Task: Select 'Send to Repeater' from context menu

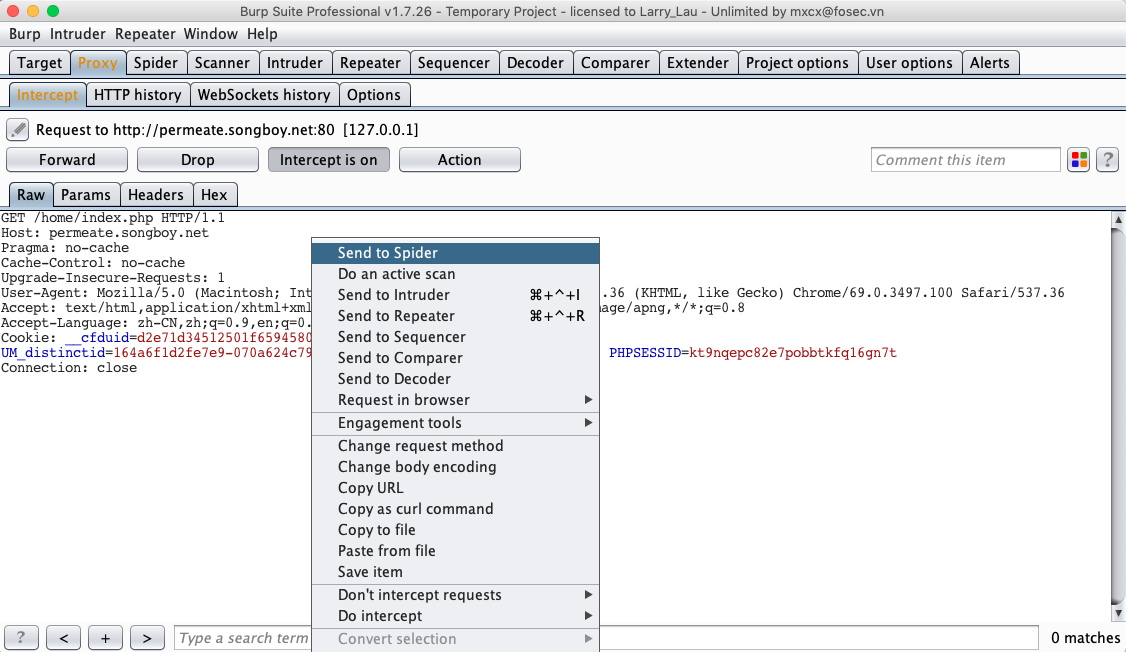Action: point(396,316)
